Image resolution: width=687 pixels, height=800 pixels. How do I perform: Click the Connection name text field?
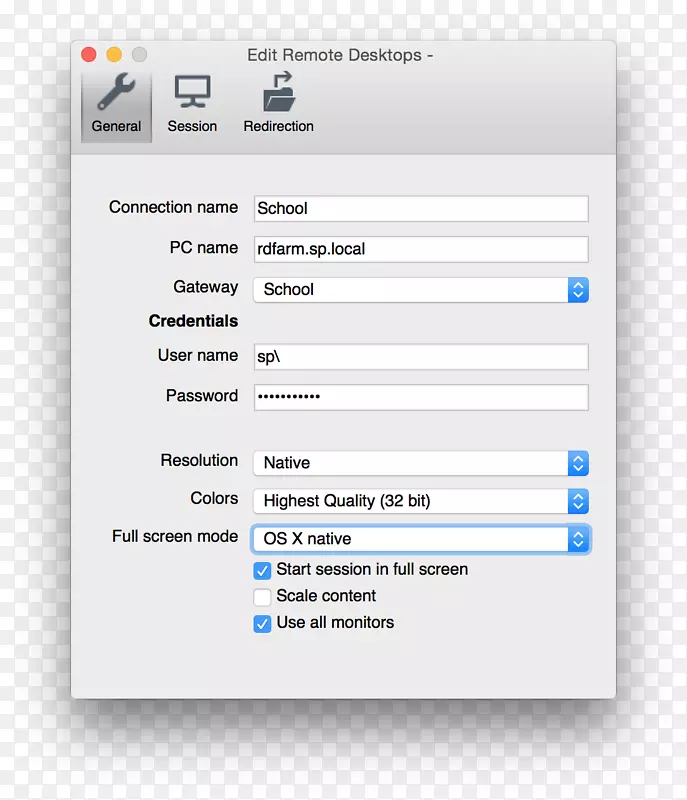(420, 209)
